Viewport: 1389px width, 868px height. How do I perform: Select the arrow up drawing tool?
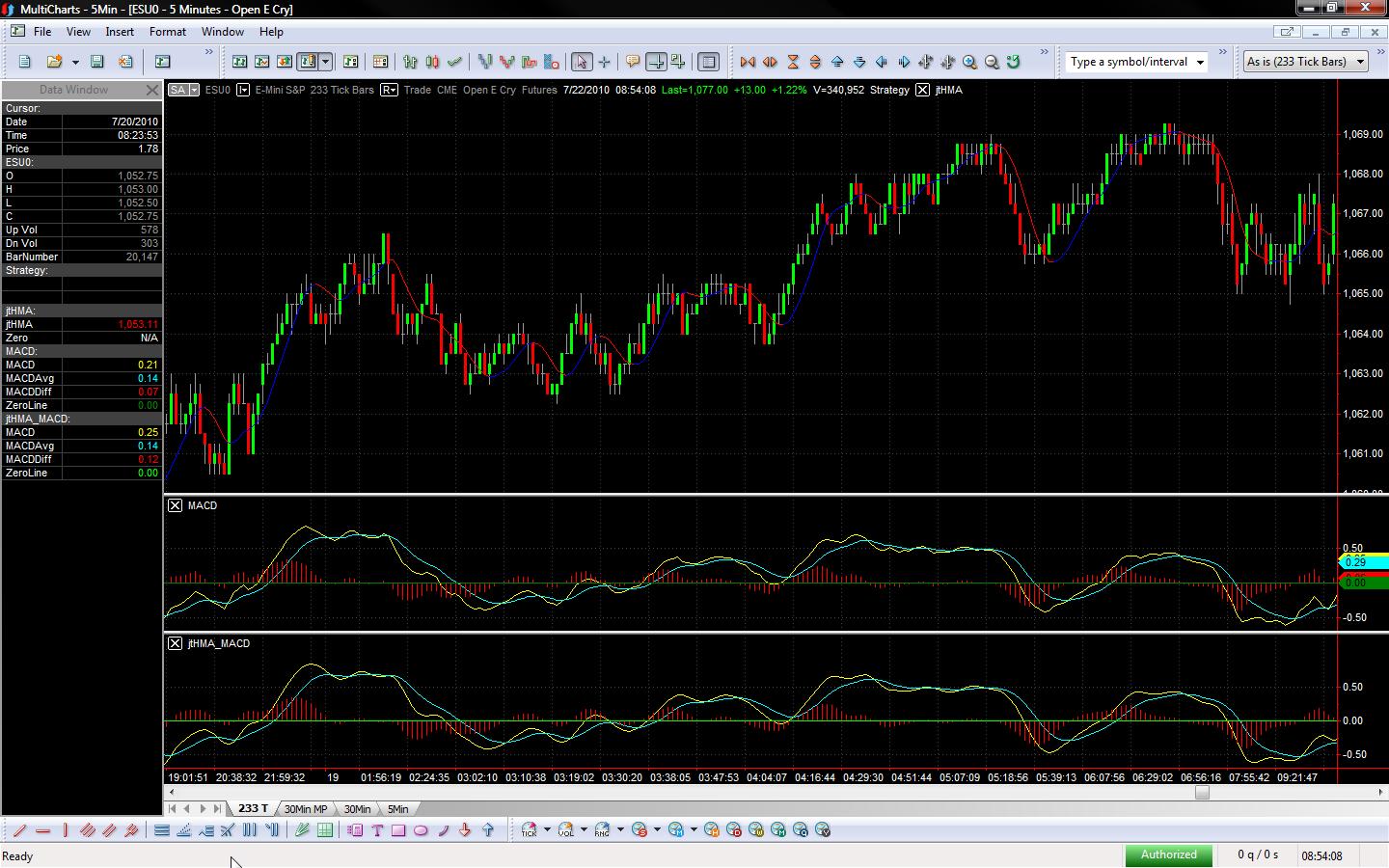487,830
